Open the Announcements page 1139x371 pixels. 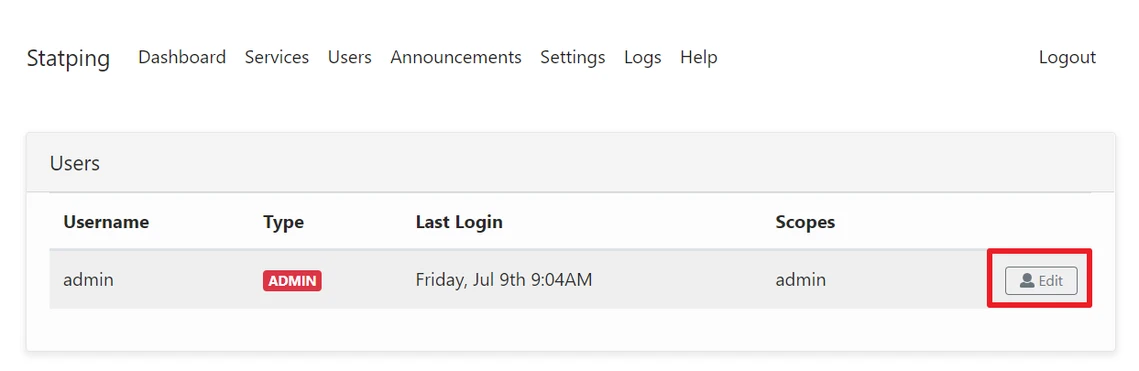tap(455, 57)
